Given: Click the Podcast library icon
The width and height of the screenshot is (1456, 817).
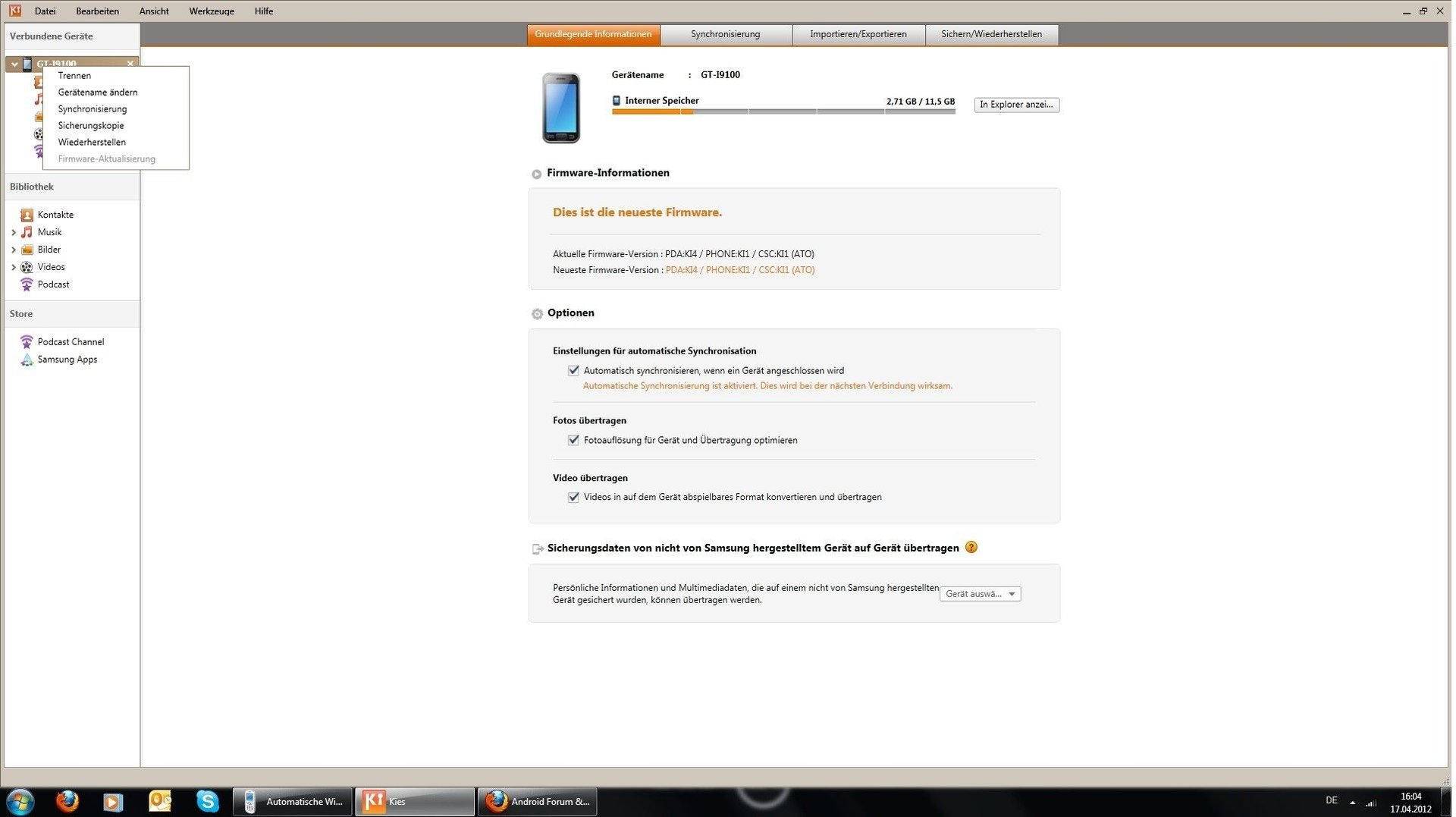Looking at the screenshot, I should click(x=27, y=284).
